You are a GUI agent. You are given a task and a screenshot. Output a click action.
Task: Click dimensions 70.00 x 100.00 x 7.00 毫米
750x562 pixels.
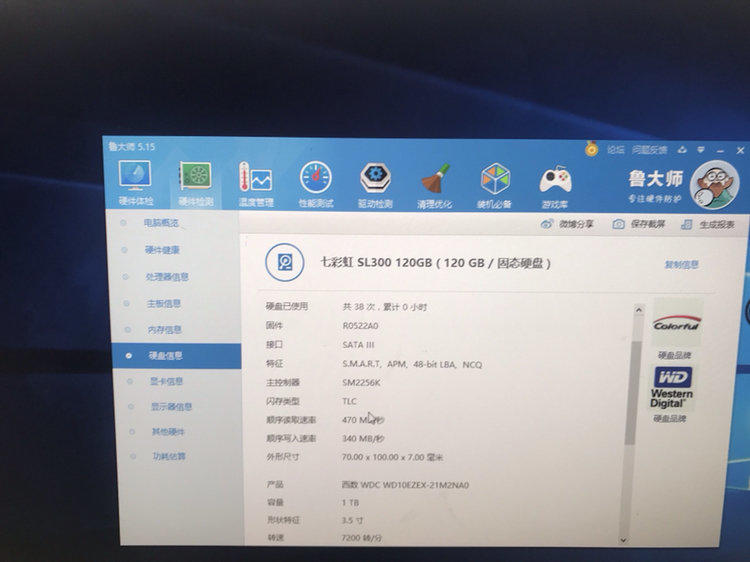pos(392,457)
